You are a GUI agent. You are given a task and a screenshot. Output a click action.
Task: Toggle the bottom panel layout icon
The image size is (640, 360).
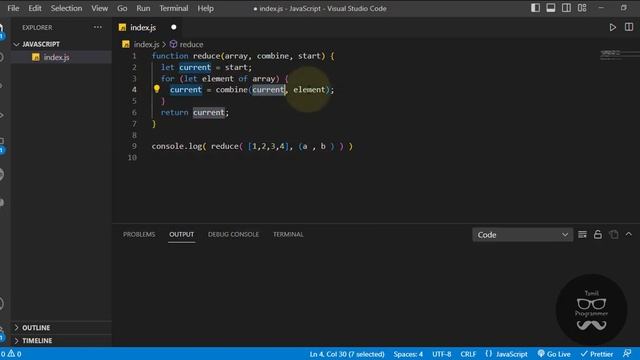[551, 8]
